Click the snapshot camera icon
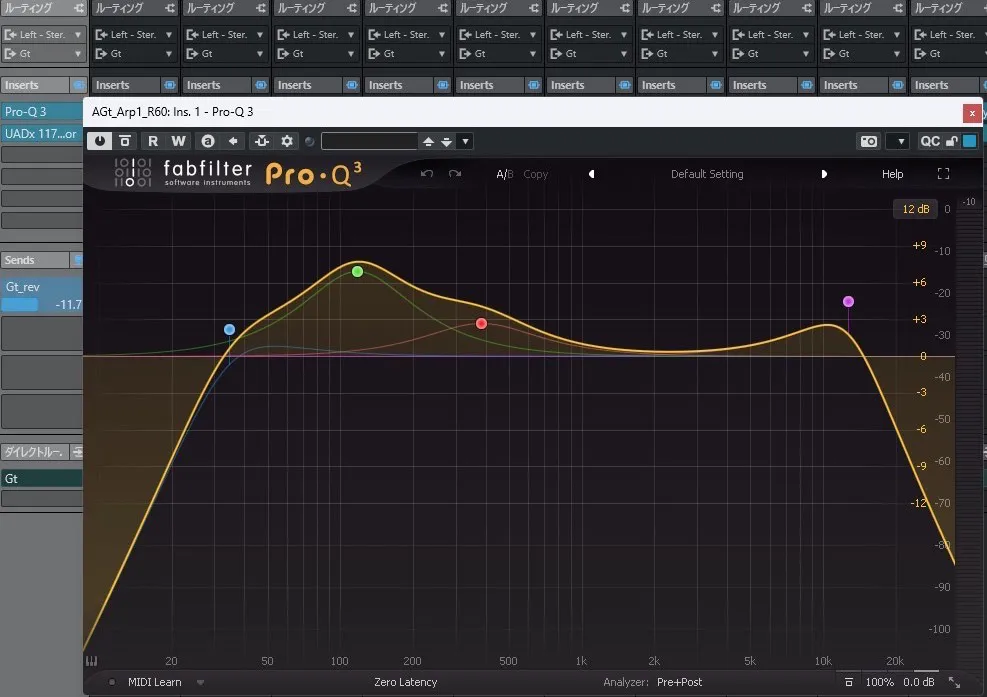987x697 pixels. 868,141
